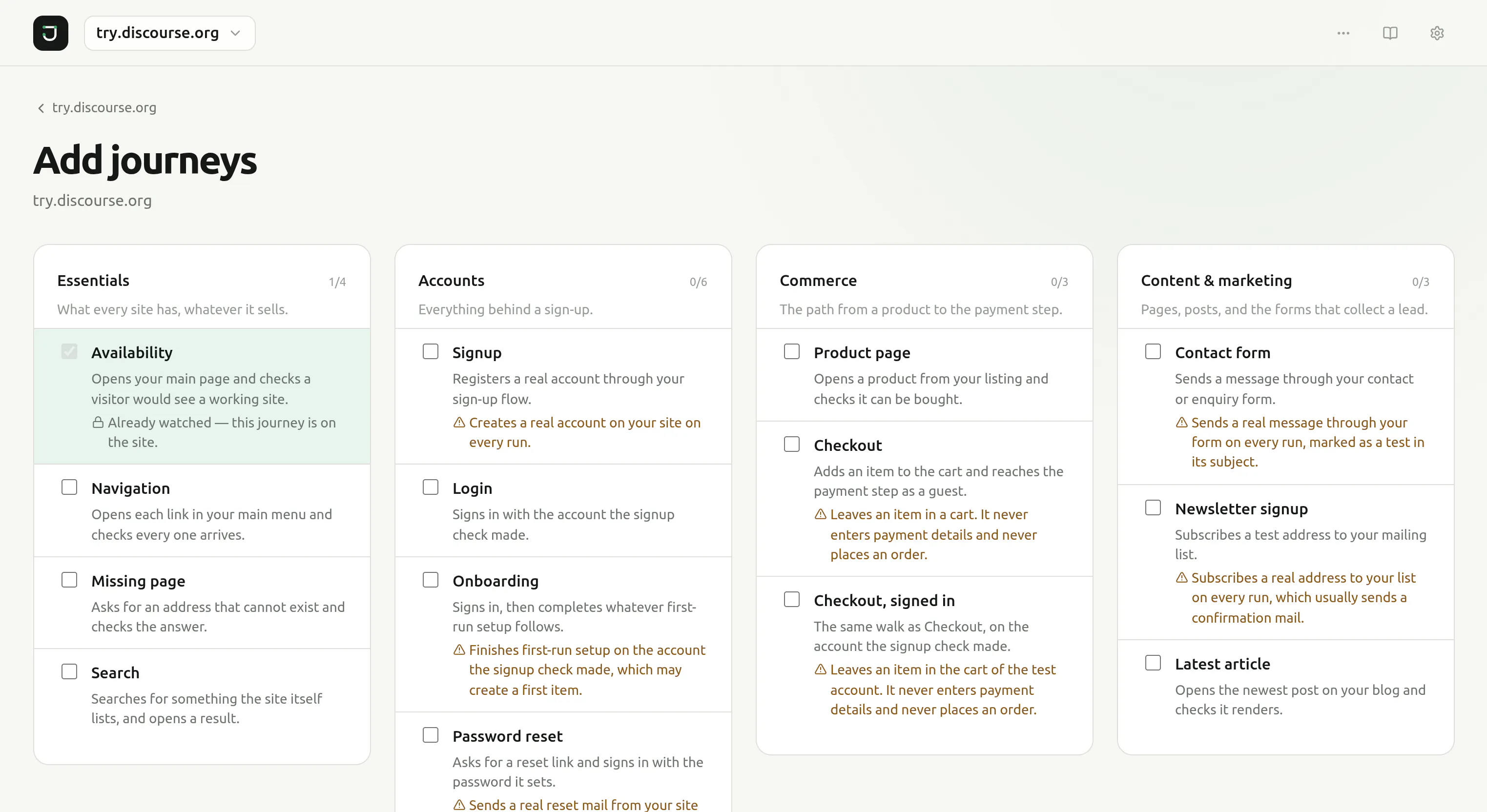Image resolution: width=1487 pixels, height=812 pixels.
Task: Click the Product page journey title
Action: 862,353
